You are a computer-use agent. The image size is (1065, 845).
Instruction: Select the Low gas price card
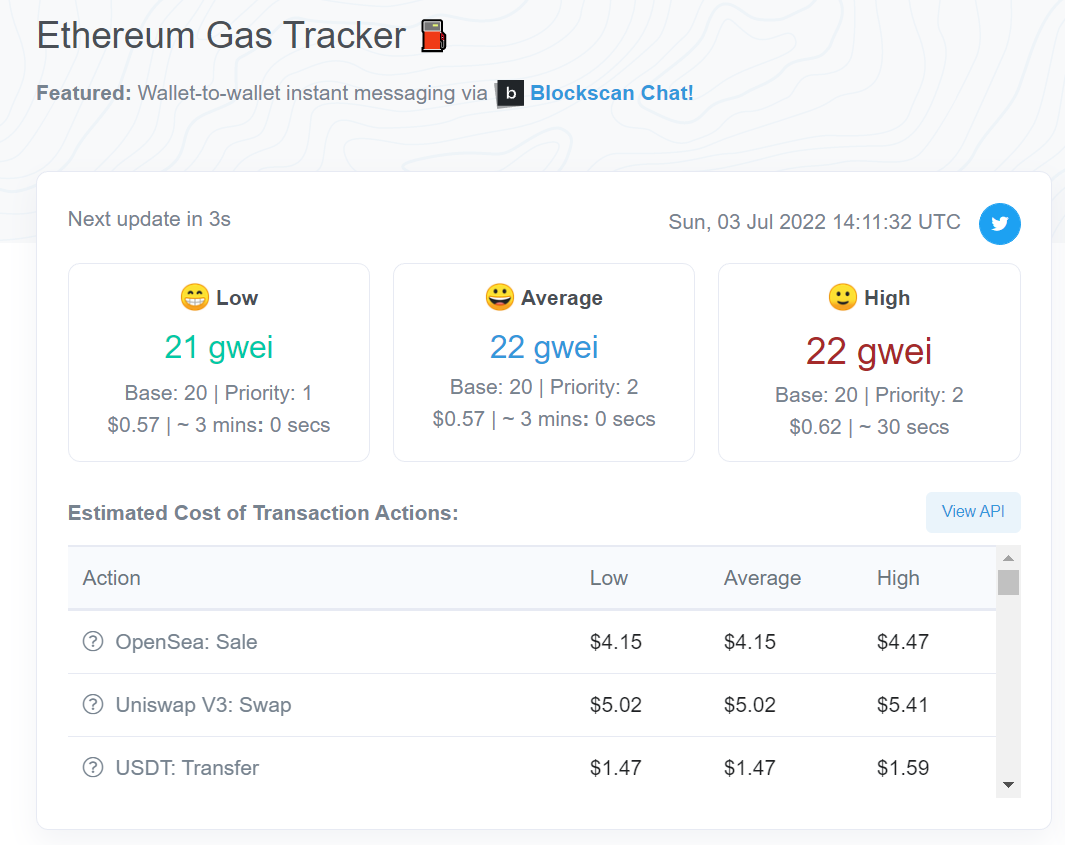(219, 362)
